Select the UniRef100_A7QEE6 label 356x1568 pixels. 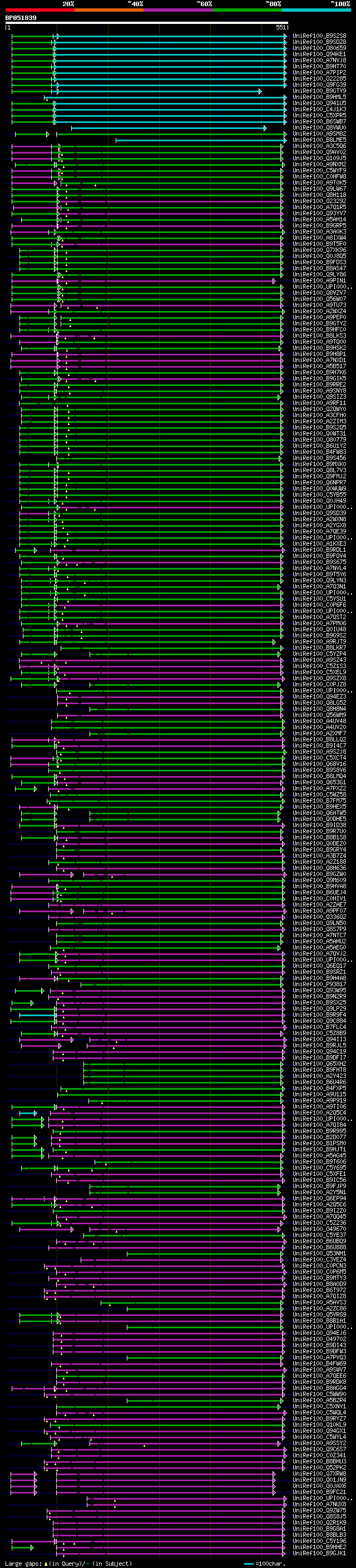319,1376
